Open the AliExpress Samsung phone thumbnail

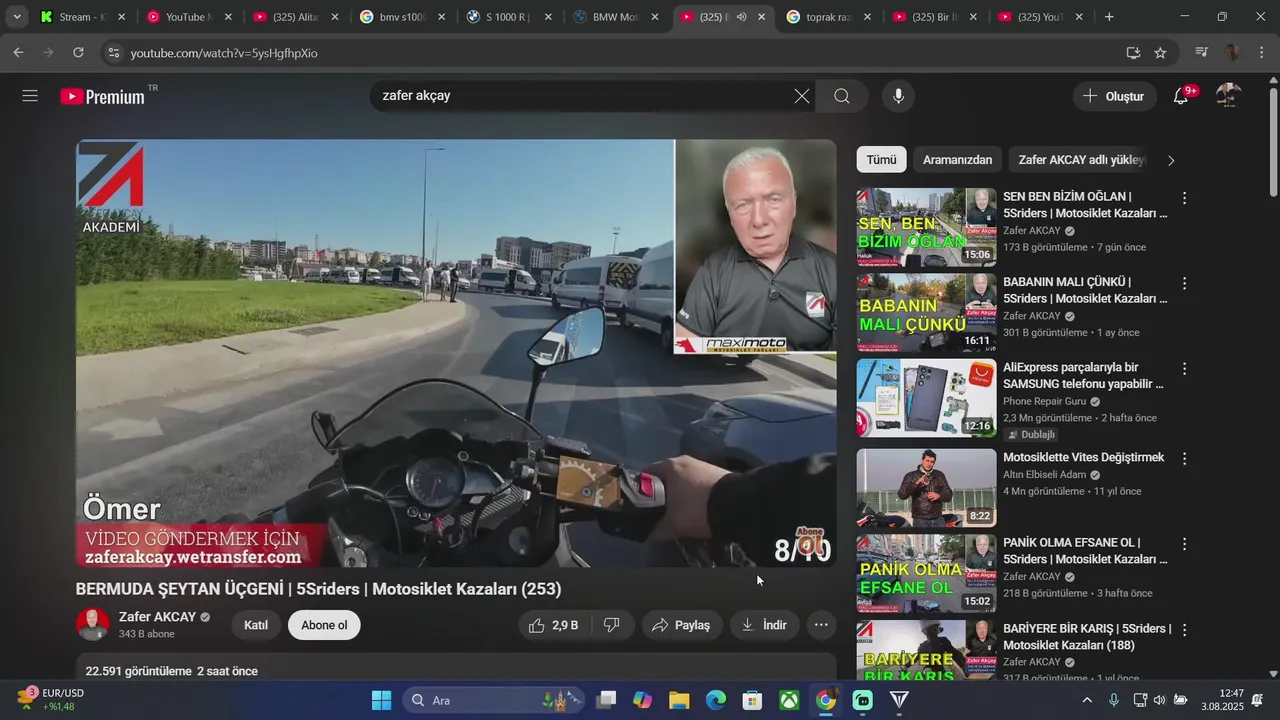(x=926, y=398)
